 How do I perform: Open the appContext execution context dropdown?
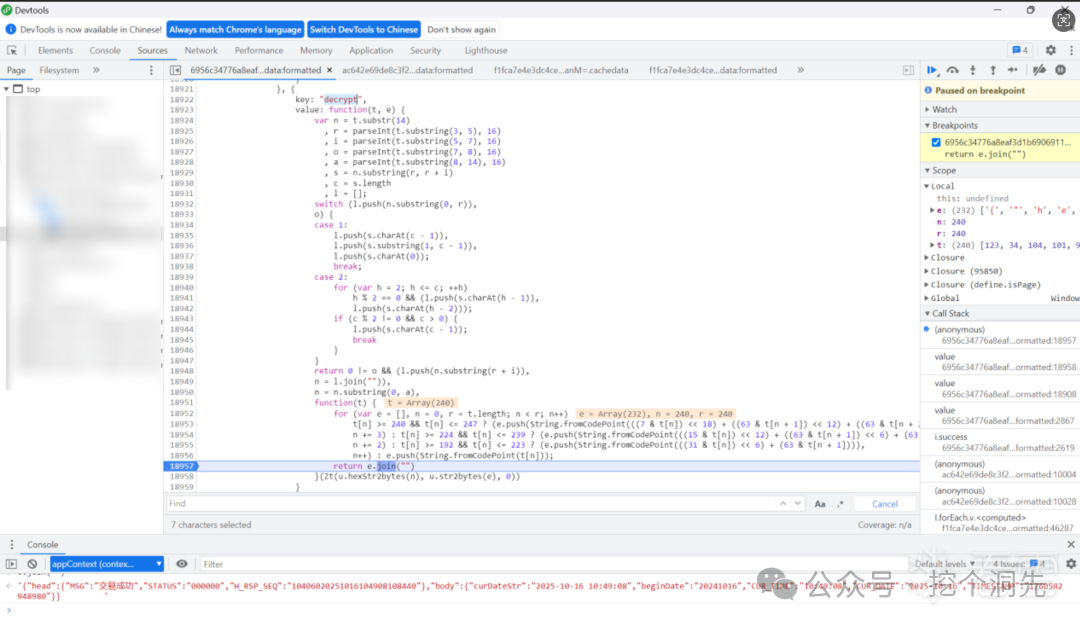pyautogui.click(x=106, y=564)
